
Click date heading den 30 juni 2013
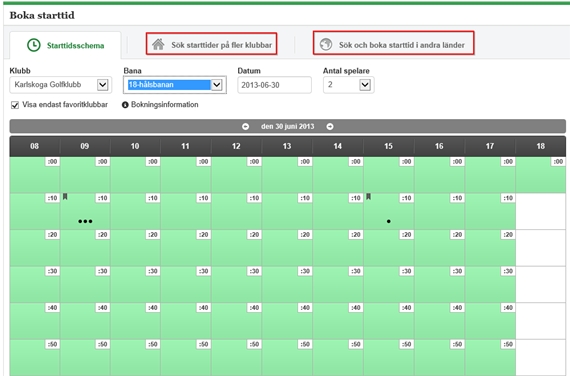(288, 127)
